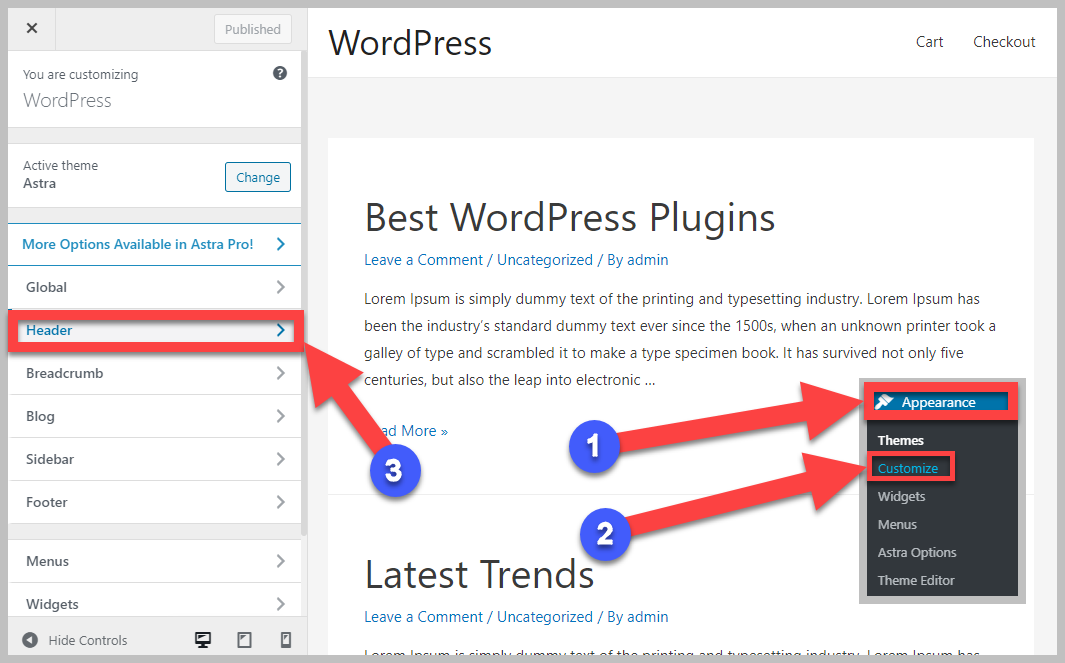The height and width of the screenshot is (663, 1065).
Task: Click the Appearance paintbrush icon
Action: (x=884, y=401)
